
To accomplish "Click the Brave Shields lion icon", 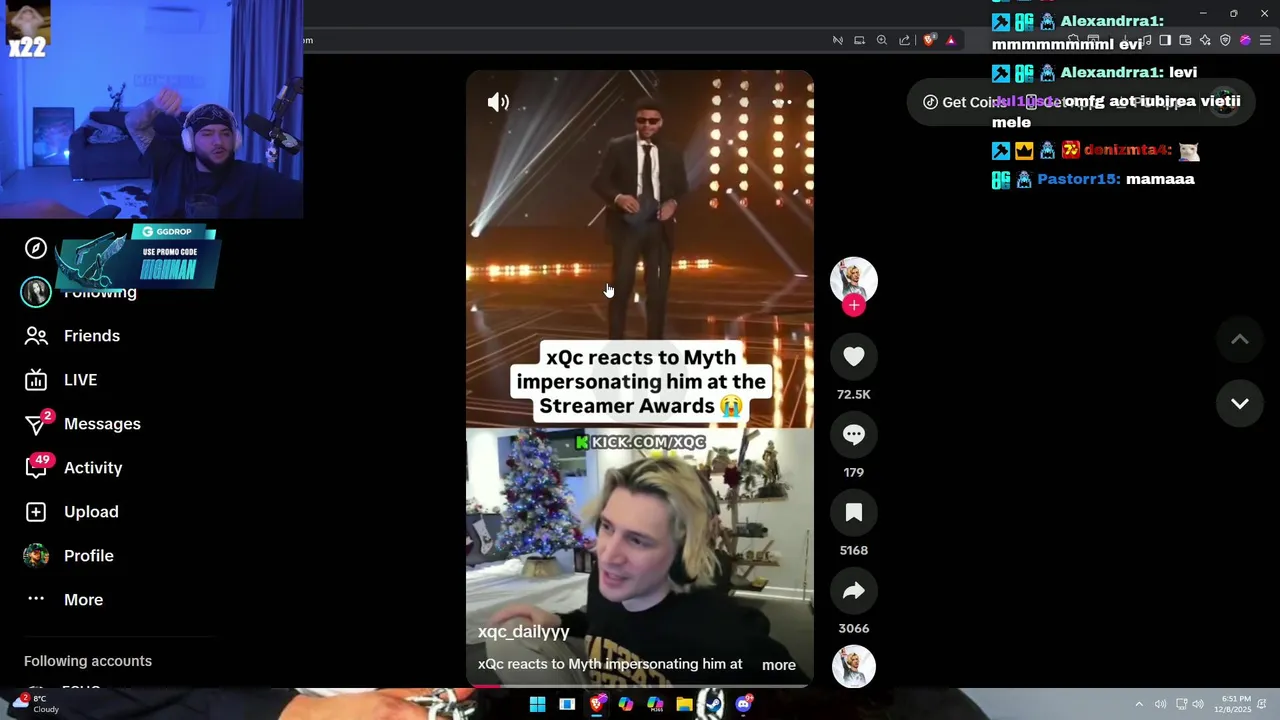I will pyautogui.click(x=929, y=40).
